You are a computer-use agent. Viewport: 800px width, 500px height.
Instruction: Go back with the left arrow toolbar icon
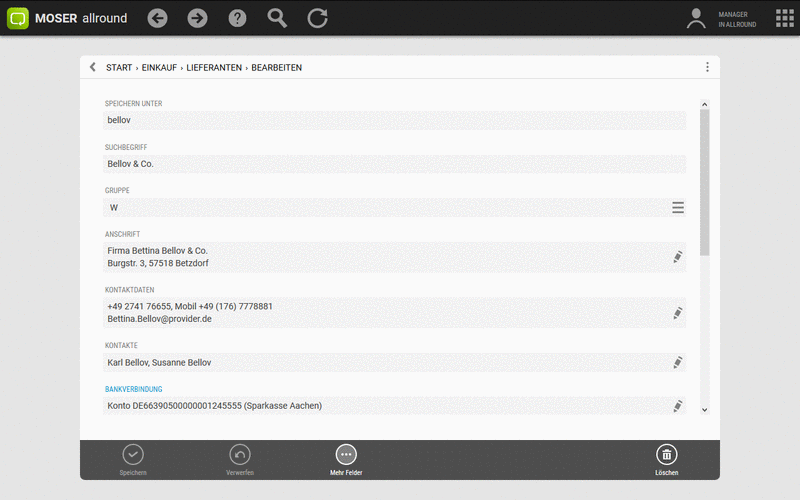(157, 18)
